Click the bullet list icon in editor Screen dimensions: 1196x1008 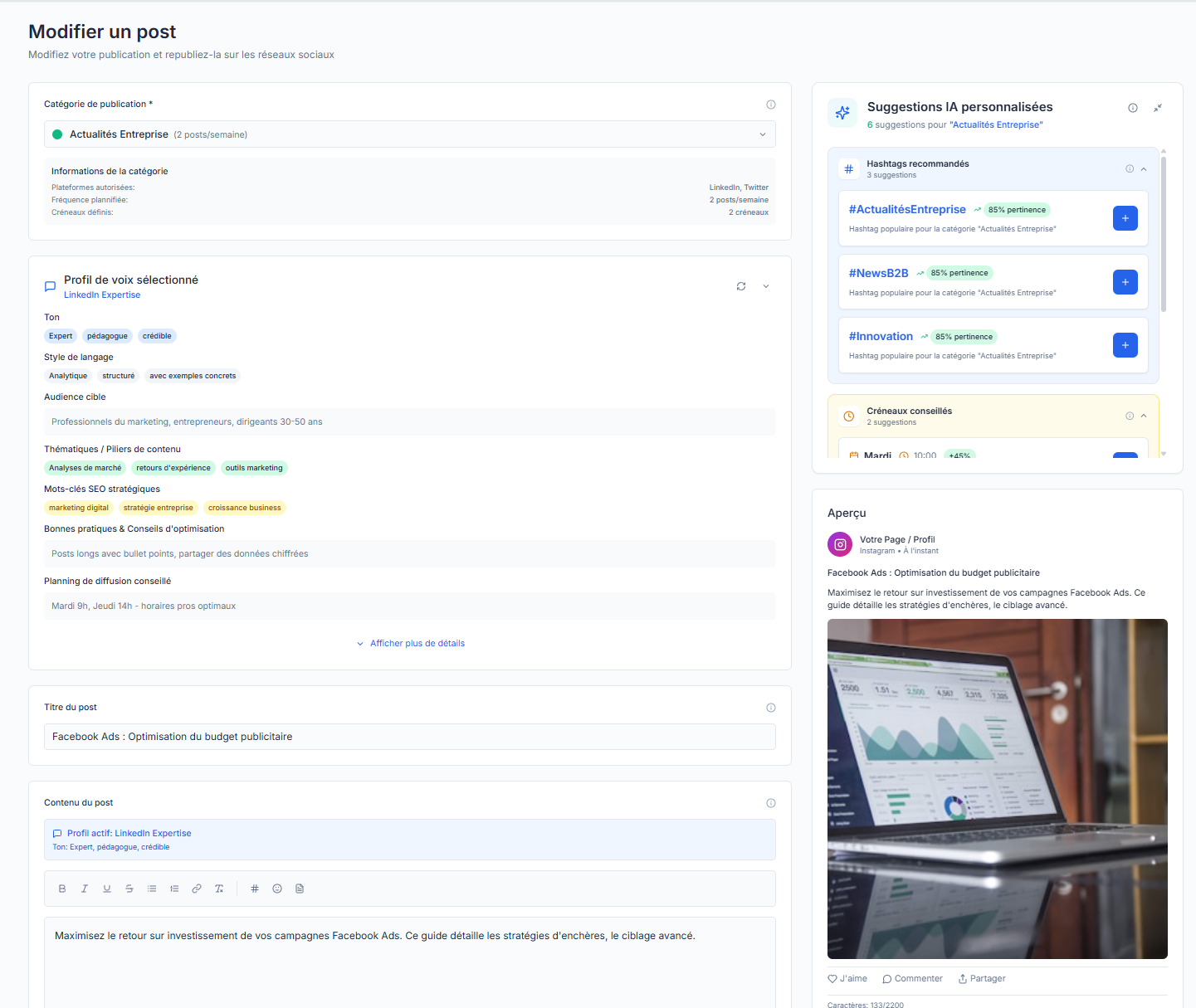click(x=152, y=889)
